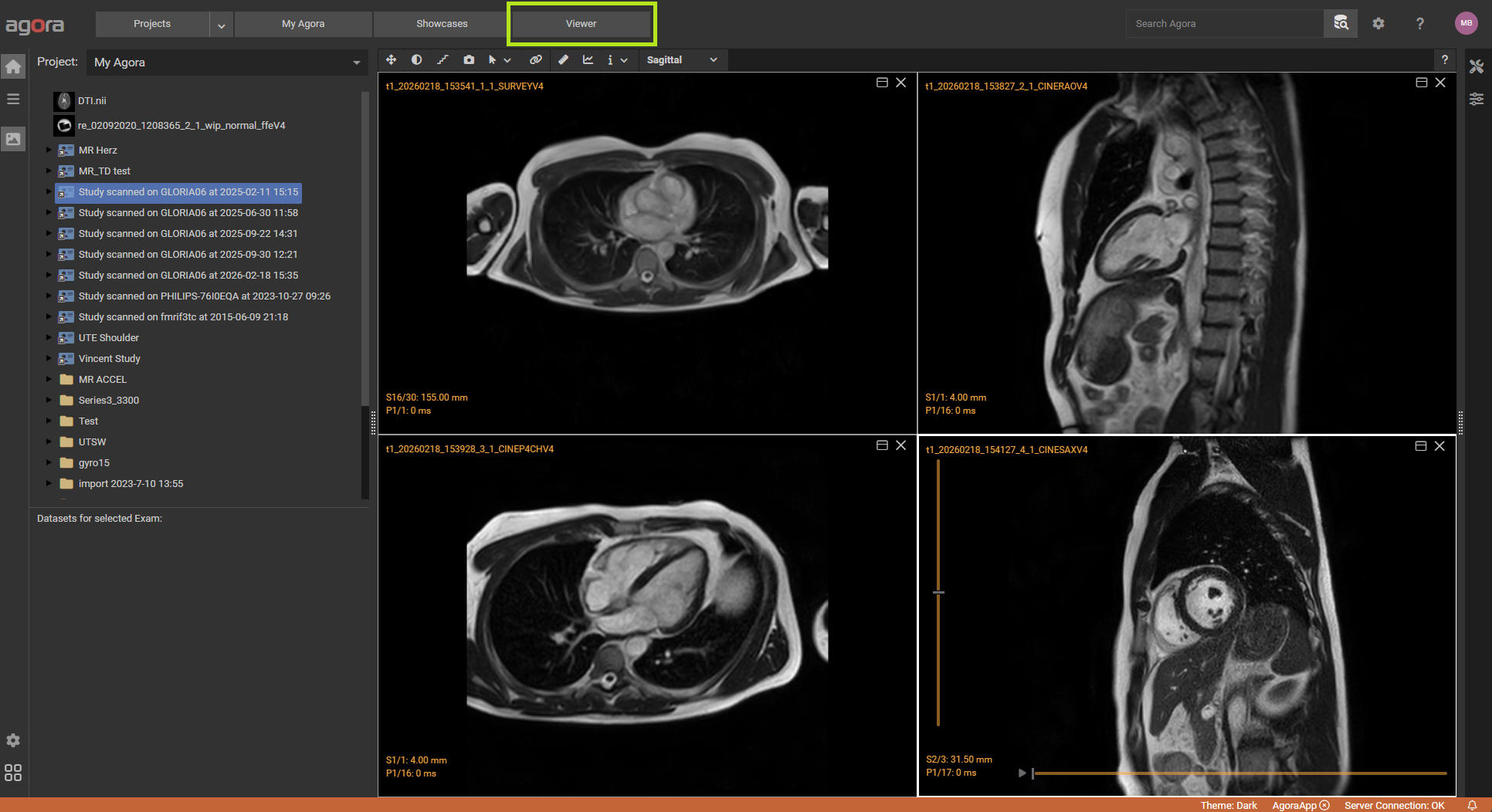Switch to the Showcases tab
The width and height of the screenshot is (1492, 812).
(442, 24)
